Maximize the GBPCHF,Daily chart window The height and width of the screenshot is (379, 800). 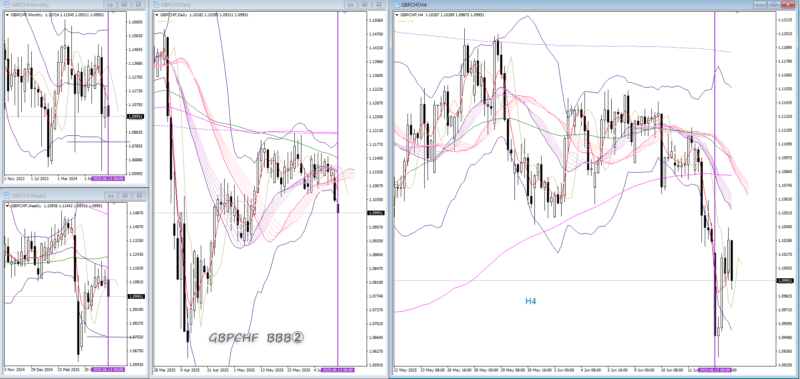[364, 5]
